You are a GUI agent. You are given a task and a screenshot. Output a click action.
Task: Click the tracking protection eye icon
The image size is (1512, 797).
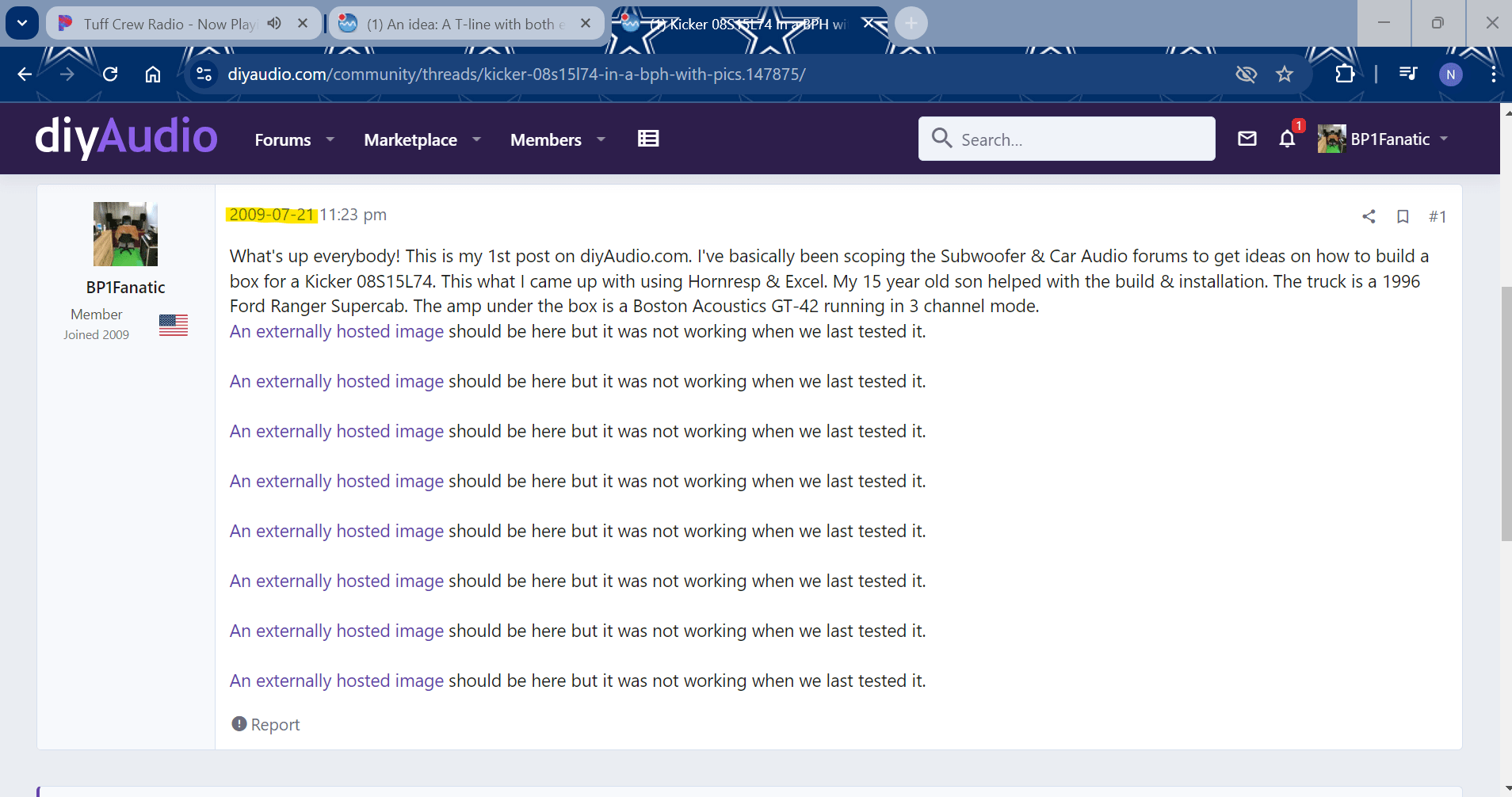pos(1247,74)
